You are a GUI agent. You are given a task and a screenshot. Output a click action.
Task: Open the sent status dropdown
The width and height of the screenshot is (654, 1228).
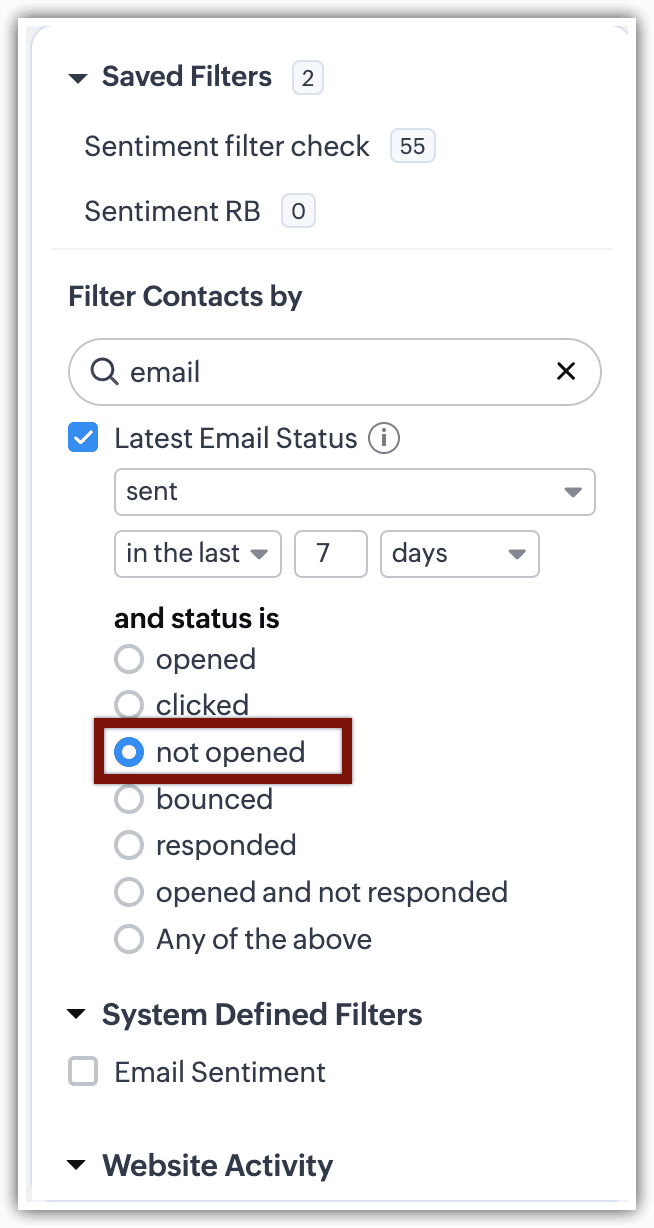[x=355, y=492]
